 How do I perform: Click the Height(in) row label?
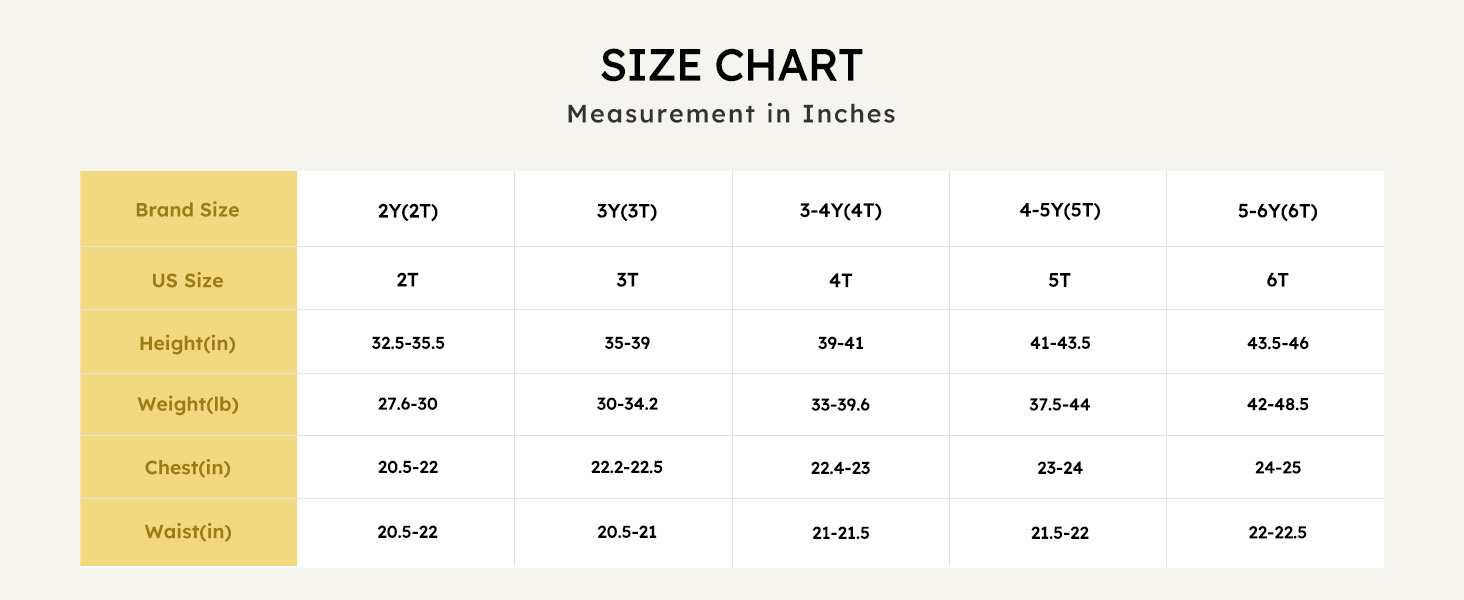(x=187, y=343)
